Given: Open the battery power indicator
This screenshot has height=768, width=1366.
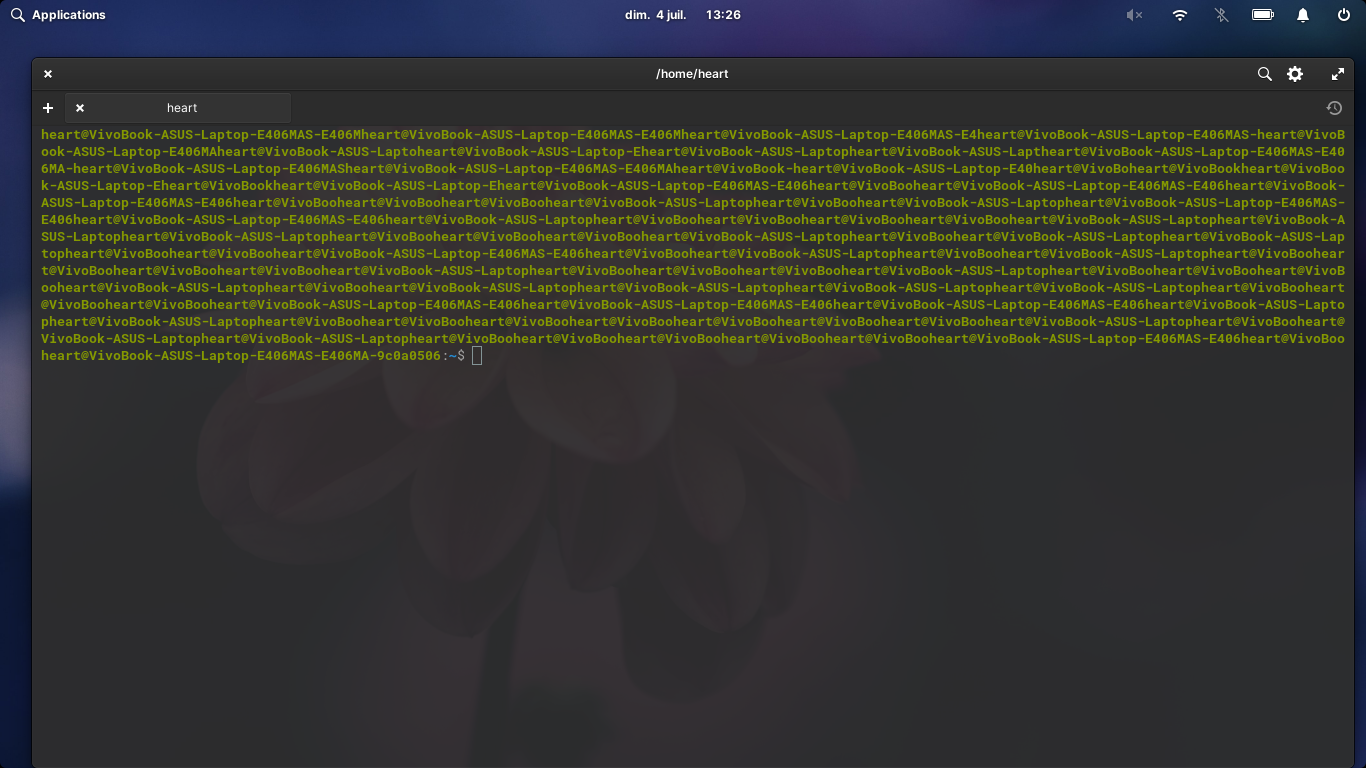Looking at the screenshot, I should point(1263,15).
